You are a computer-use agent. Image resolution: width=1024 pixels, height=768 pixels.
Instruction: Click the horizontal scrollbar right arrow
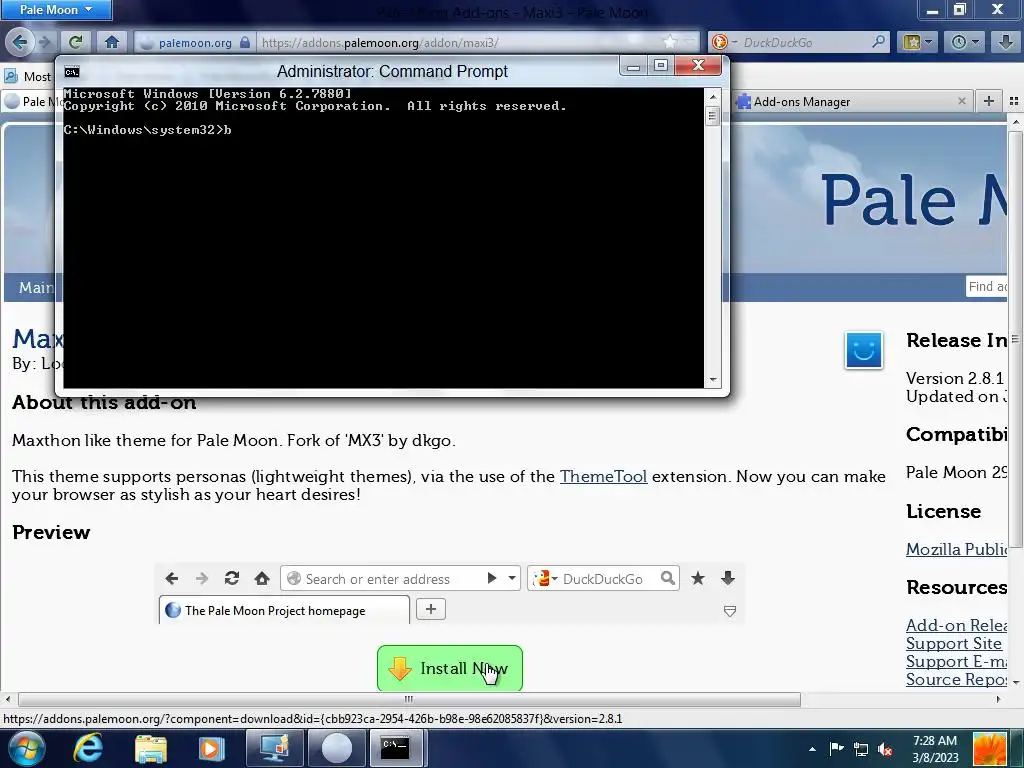coord(998,699)
